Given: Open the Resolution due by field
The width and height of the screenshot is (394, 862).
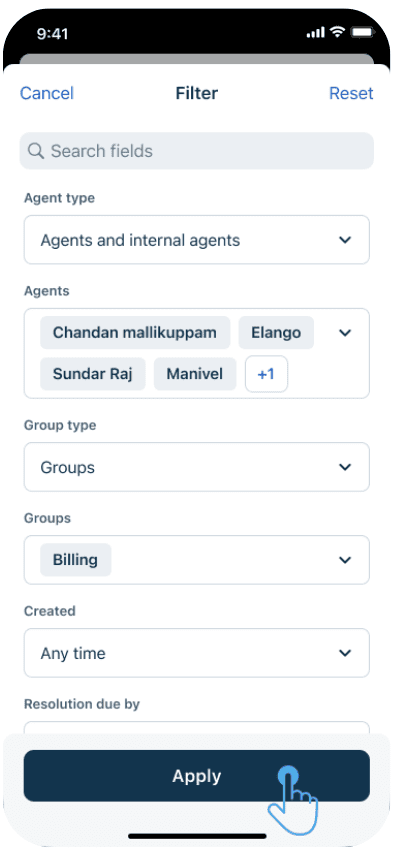Looking at the screenshot, I should pyautogui.click(x=197, y=727).
